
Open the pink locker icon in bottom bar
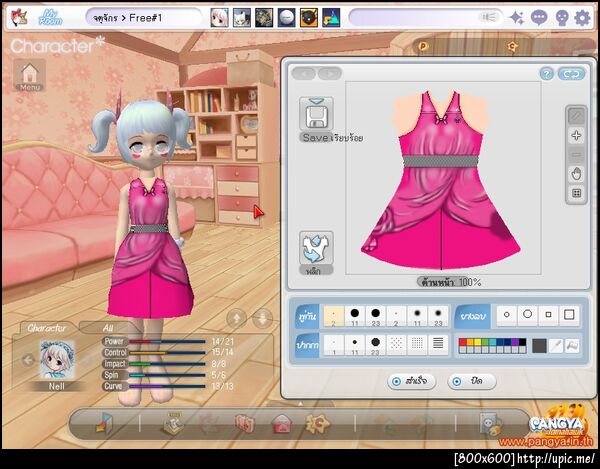(245, 424)
